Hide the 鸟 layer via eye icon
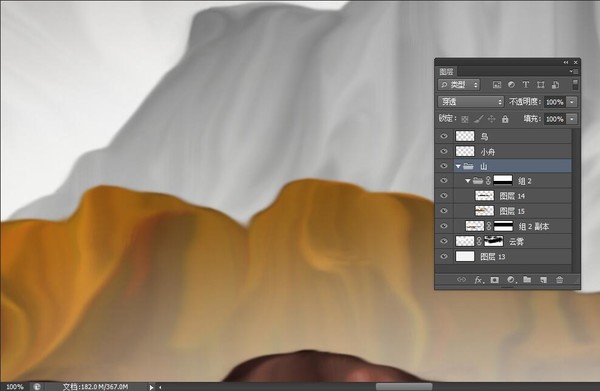 [444, 136]
